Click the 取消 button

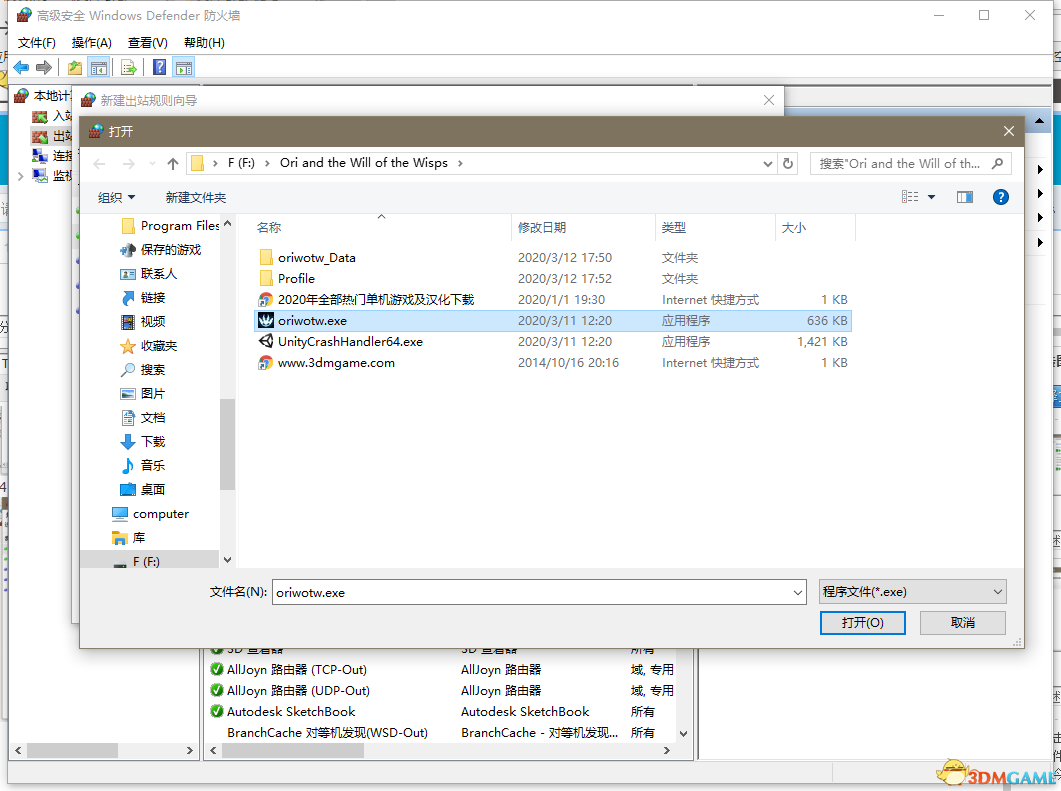[x=962, y=623]
